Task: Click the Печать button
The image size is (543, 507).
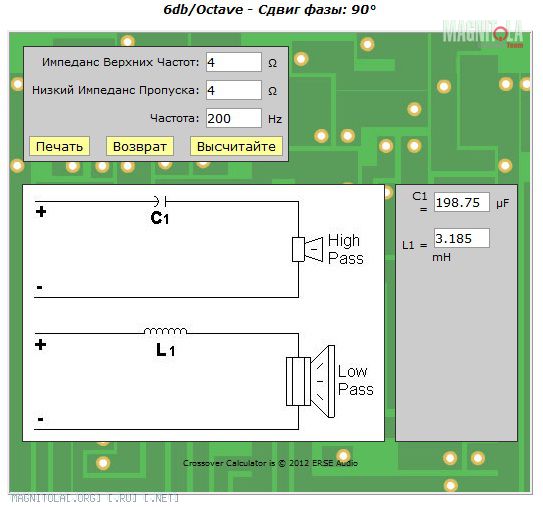Action: (x=60, y=146)
